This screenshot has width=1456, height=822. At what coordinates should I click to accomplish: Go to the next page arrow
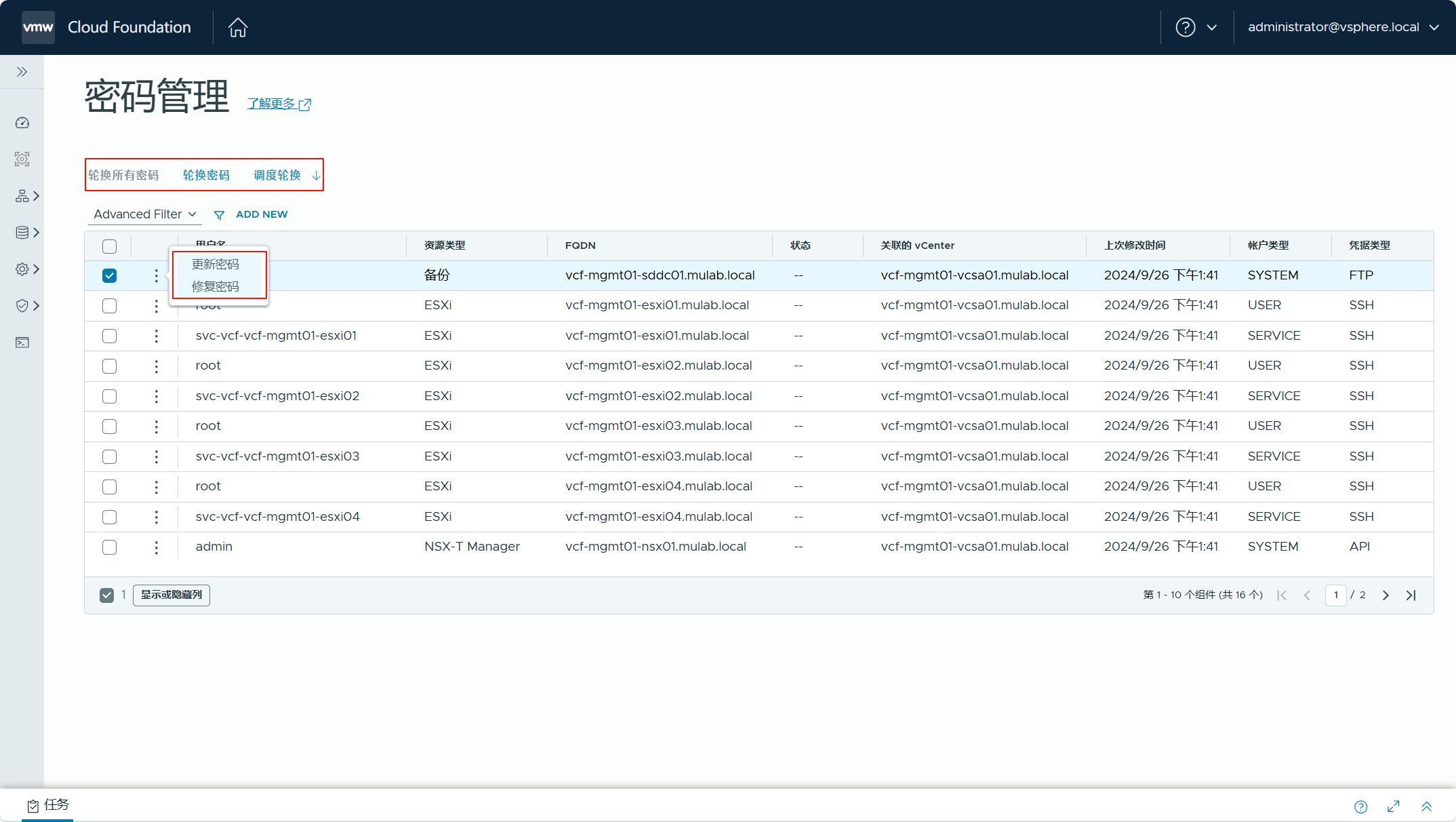[x=1386, y=595]
